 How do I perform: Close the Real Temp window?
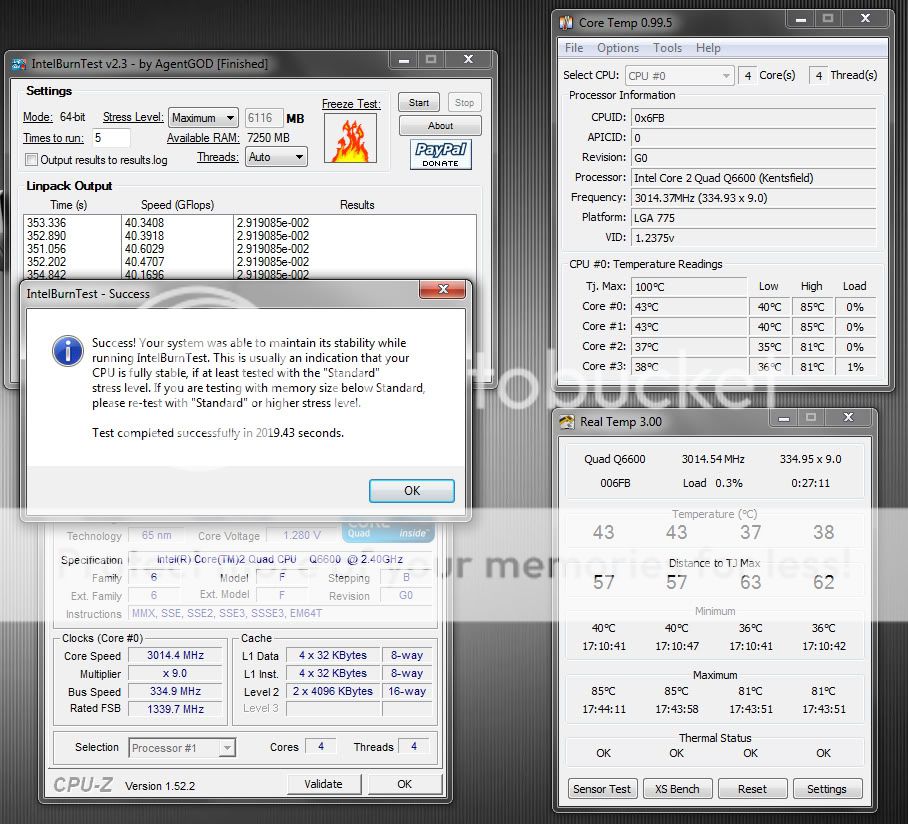click(x=848, y=418)
